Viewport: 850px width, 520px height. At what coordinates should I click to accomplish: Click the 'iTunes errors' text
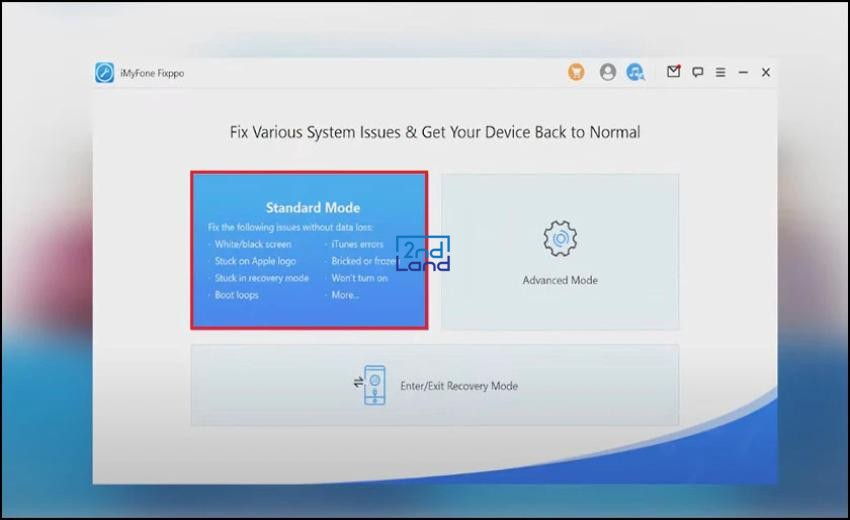pos(357,244)
